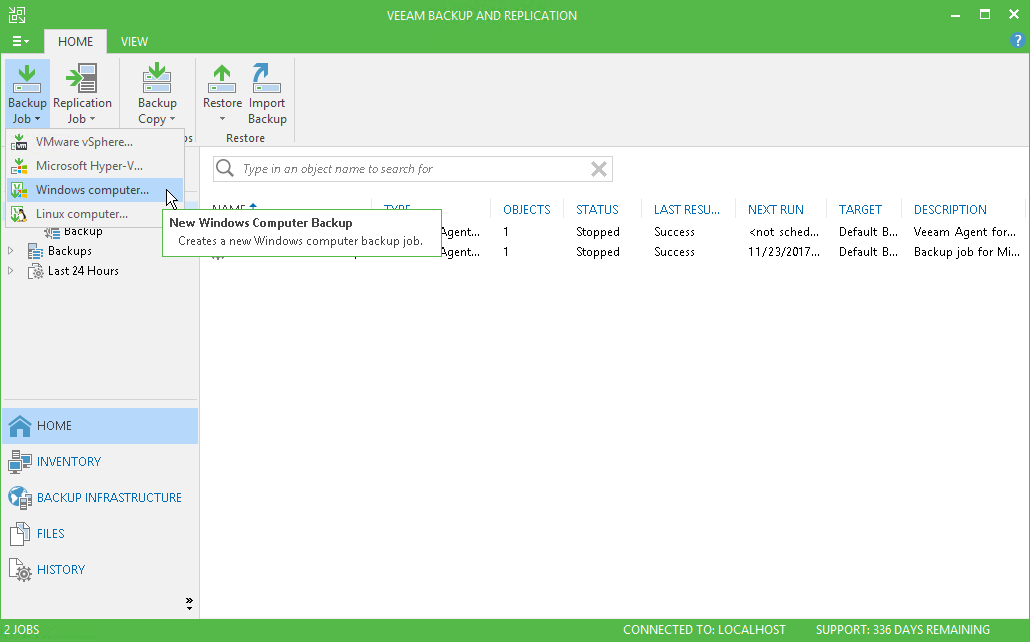
Task: Open Restore dropdown arrow
Action: (222, 119)
